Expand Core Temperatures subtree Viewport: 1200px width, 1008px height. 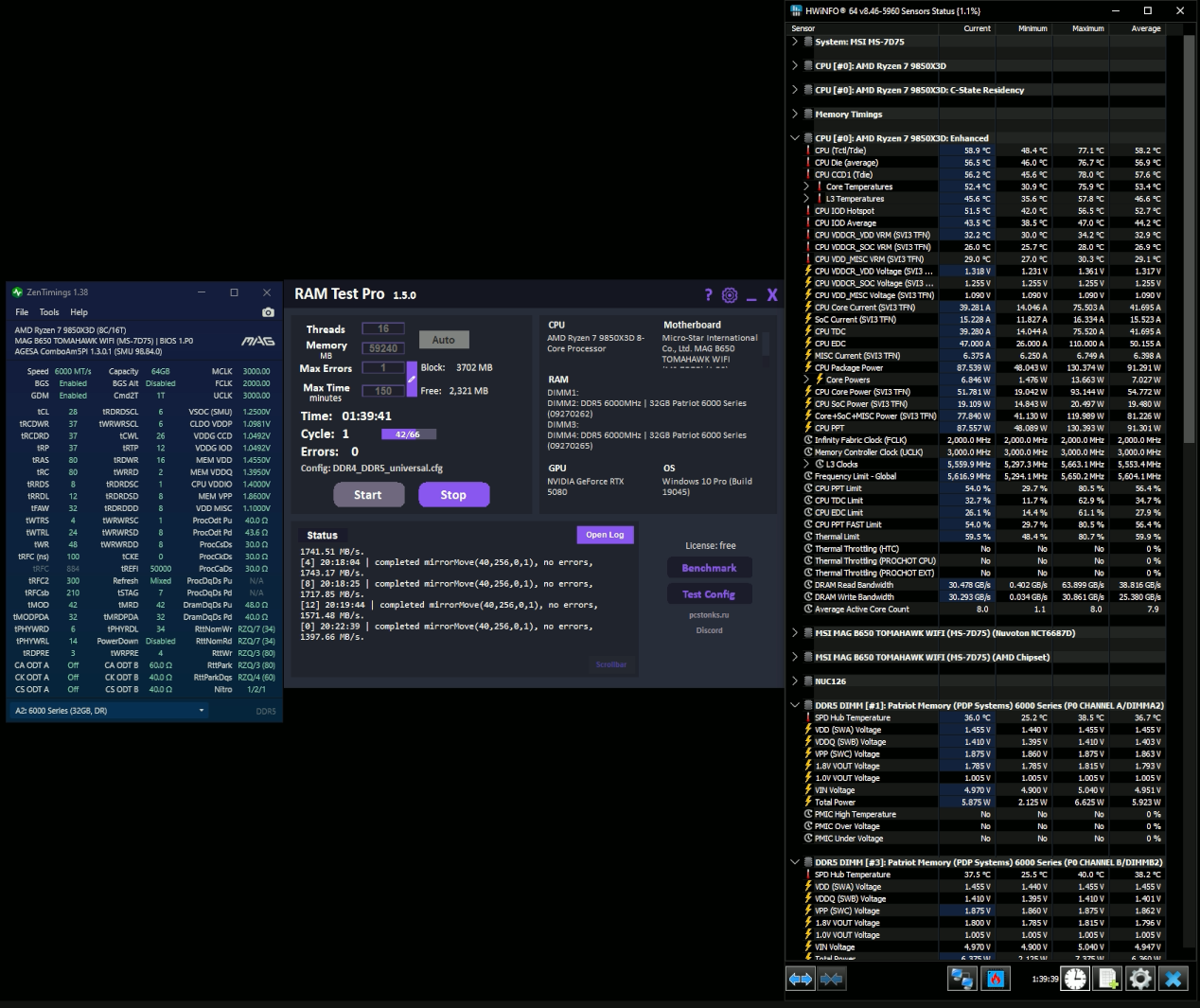[x=807, y=186]
